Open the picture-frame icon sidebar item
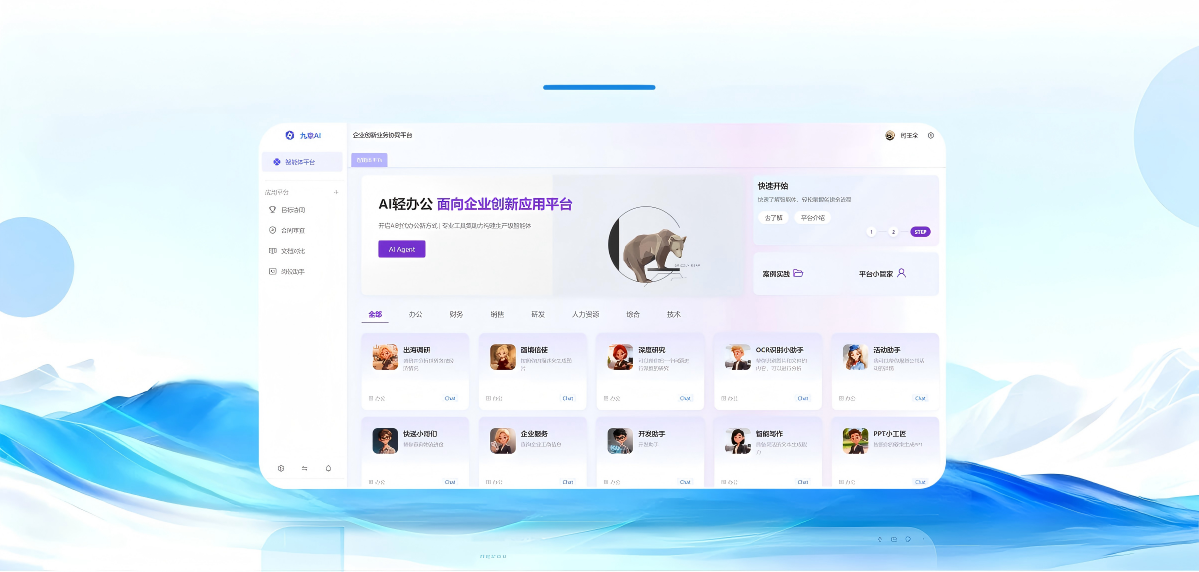This screenshot has width=1199, height=572. 272,271
